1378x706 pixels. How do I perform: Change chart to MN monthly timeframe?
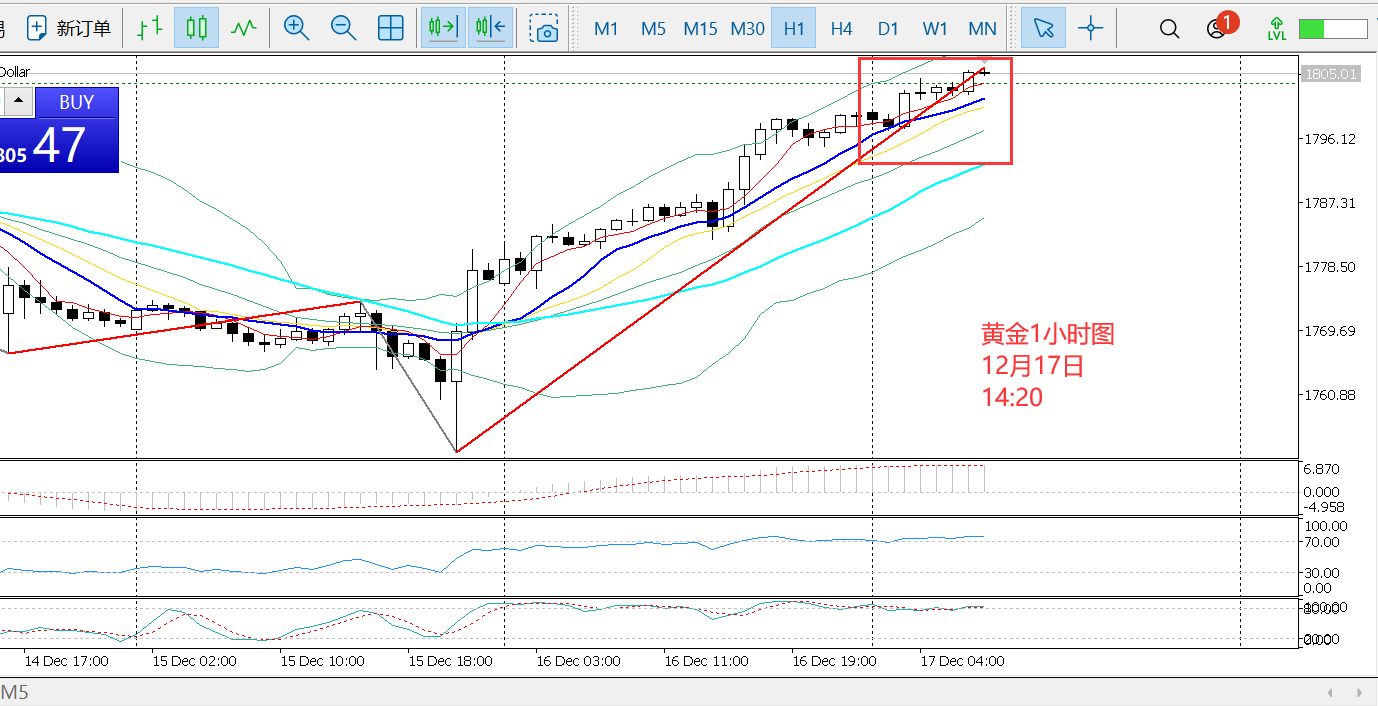(x=982, y=28)
